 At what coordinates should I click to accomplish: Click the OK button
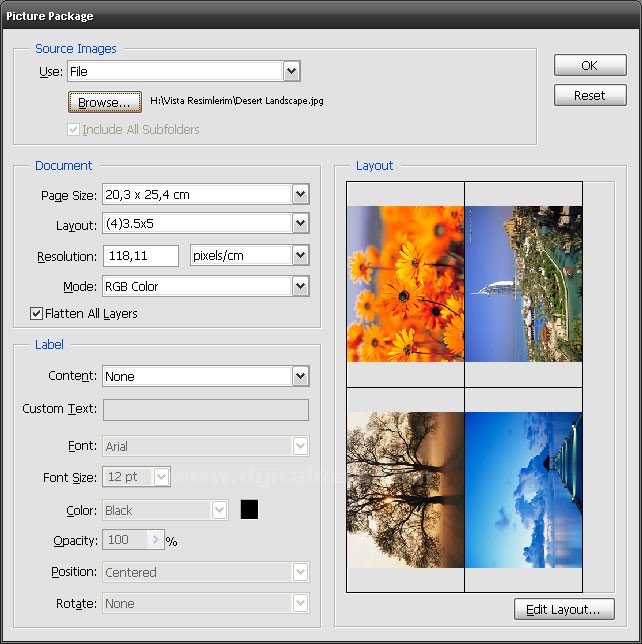pos(590,65)
